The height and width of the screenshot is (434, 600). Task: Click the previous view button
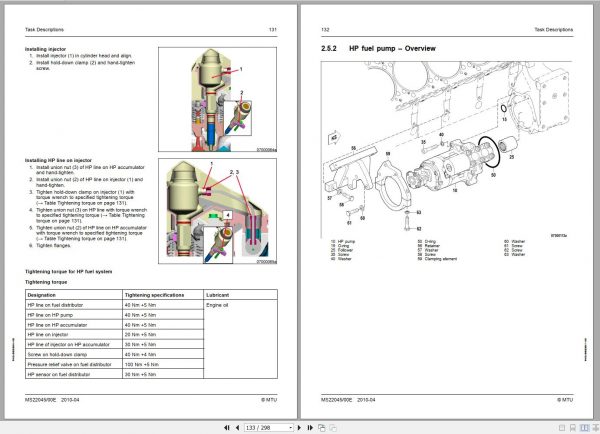[322, 427]
